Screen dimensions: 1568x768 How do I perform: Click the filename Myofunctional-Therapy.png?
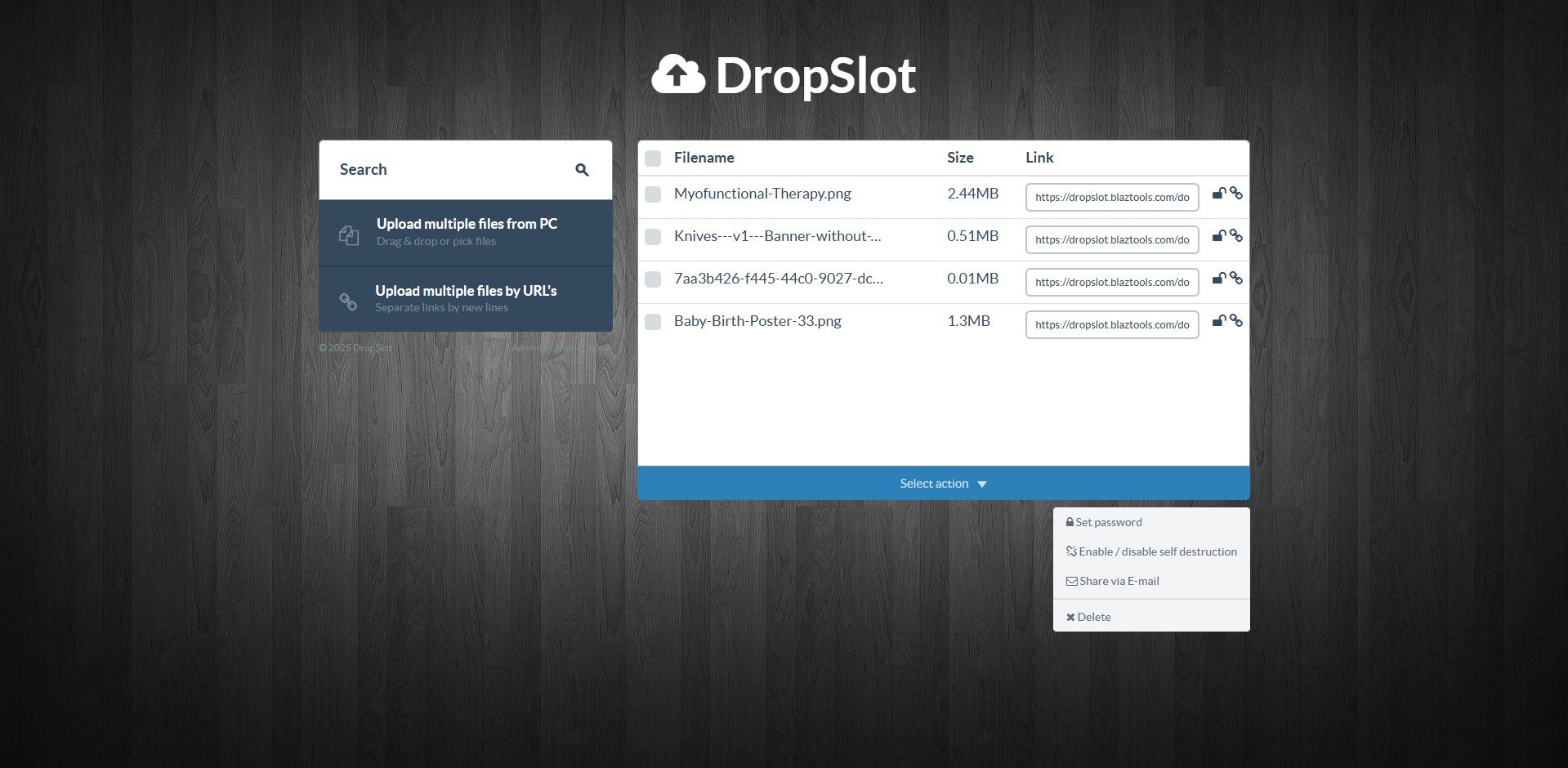[762, 194]
